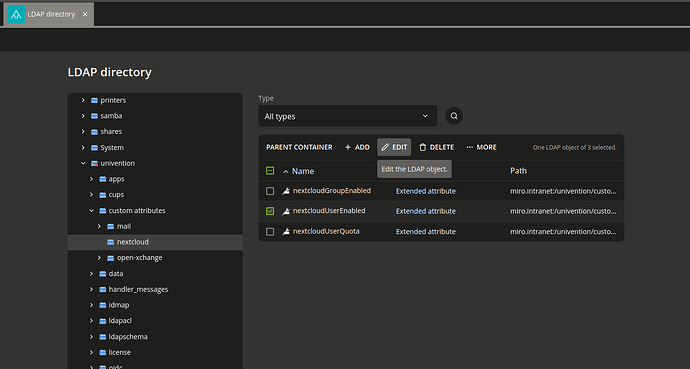Click the univention folder icon
Screen dimensions: 690x369
(x=94, y=163)
